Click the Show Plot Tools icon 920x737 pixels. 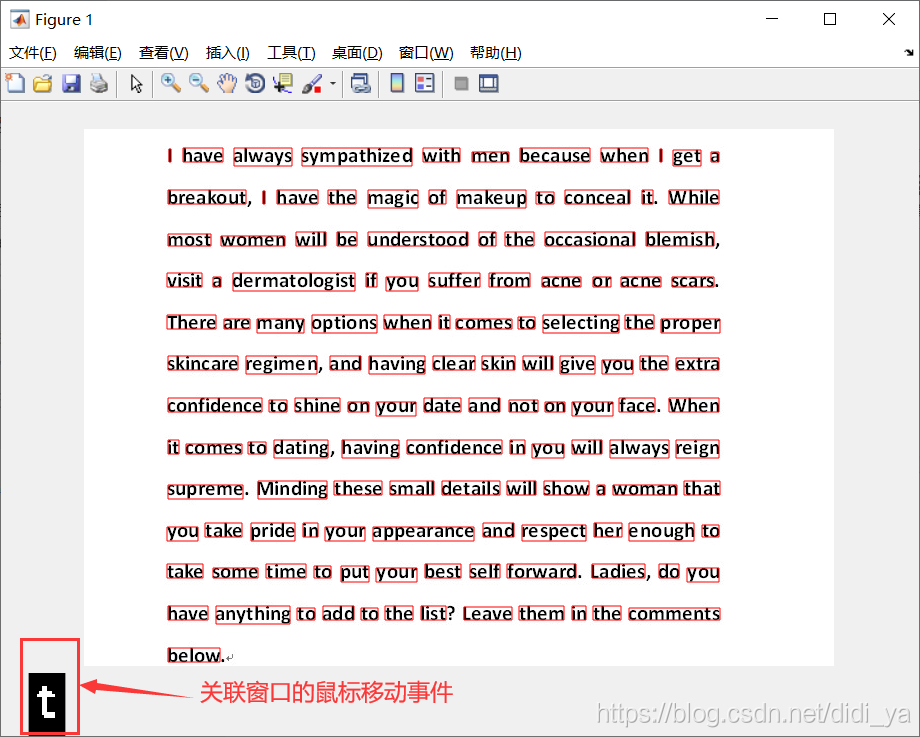pyautogui.click(x=488, y=83)
